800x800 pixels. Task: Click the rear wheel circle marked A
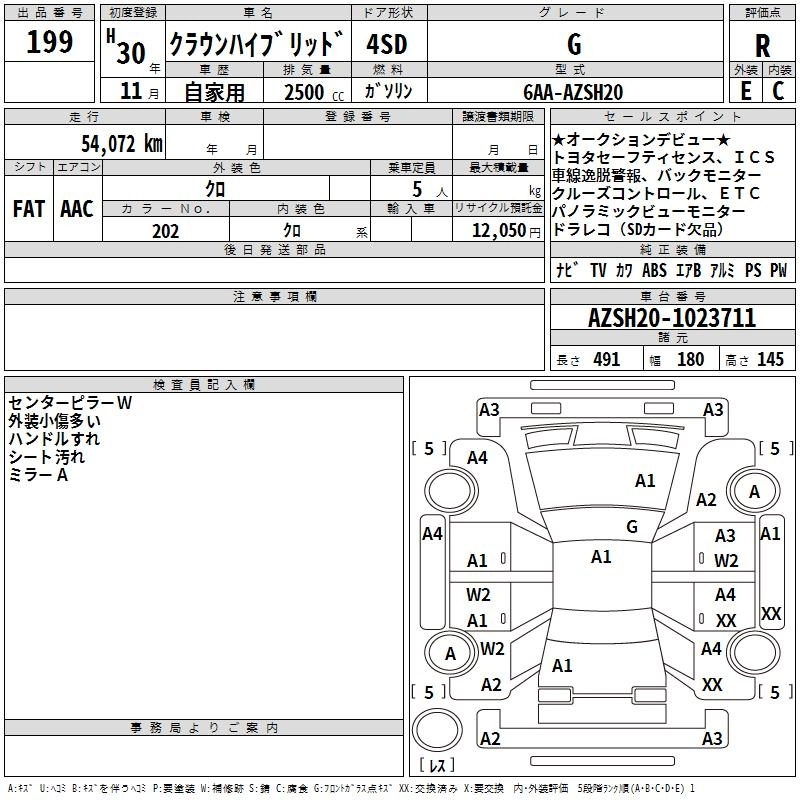450,653
